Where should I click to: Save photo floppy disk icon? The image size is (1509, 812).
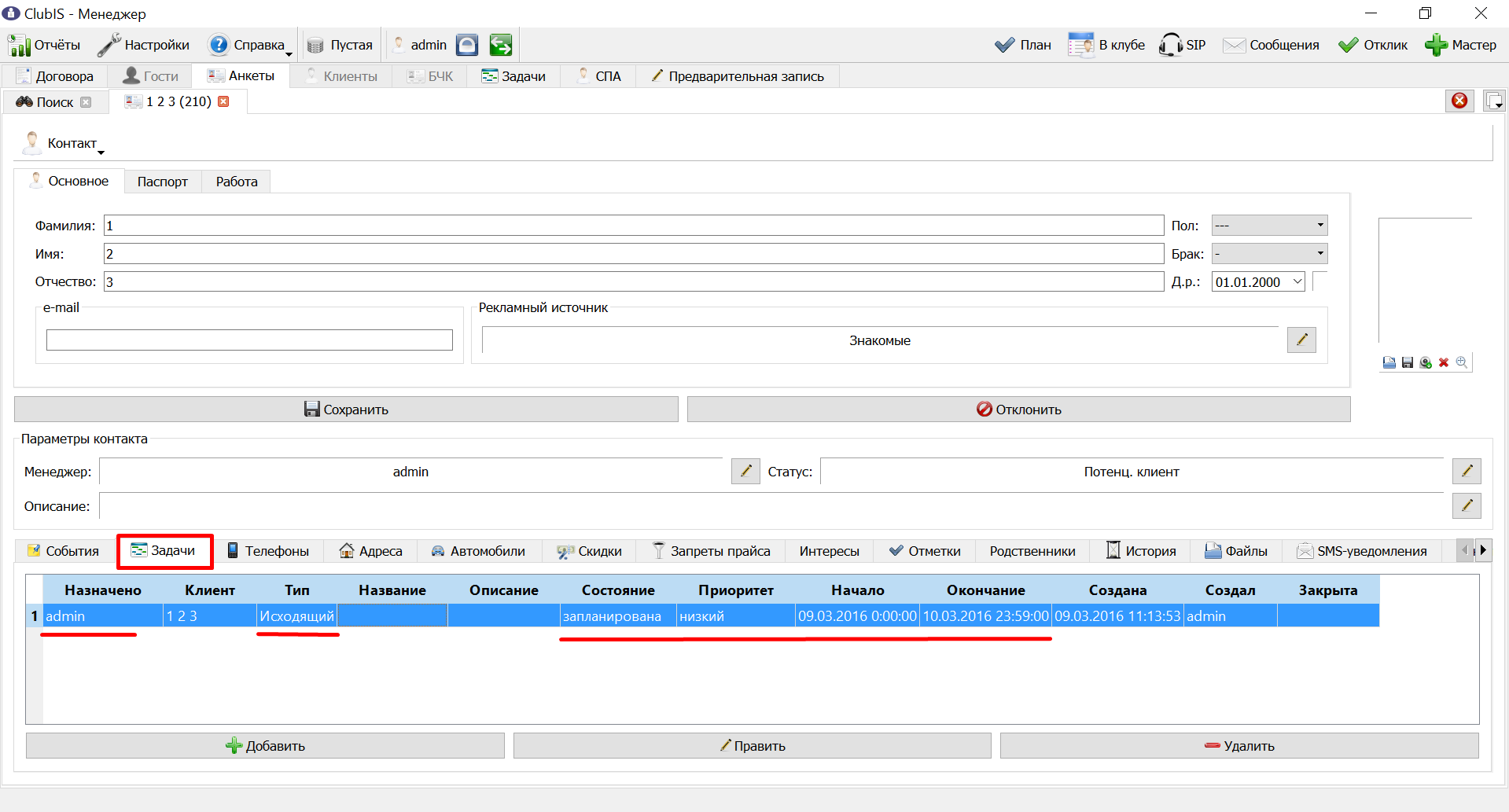[x=1408, y=362]
